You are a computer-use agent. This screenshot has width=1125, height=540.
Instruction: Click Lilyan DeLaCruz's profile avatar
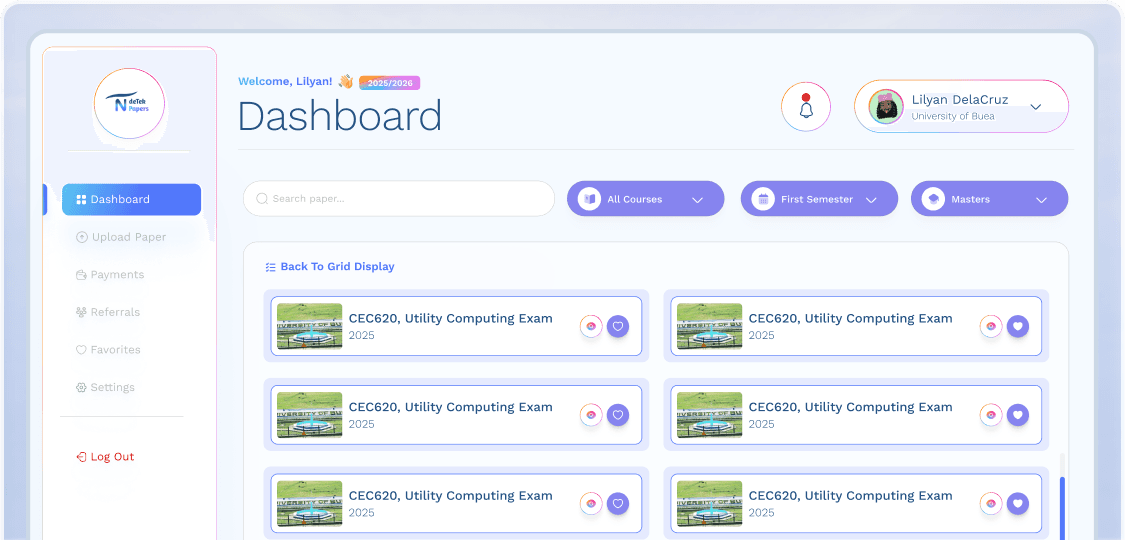pos(886,106)
